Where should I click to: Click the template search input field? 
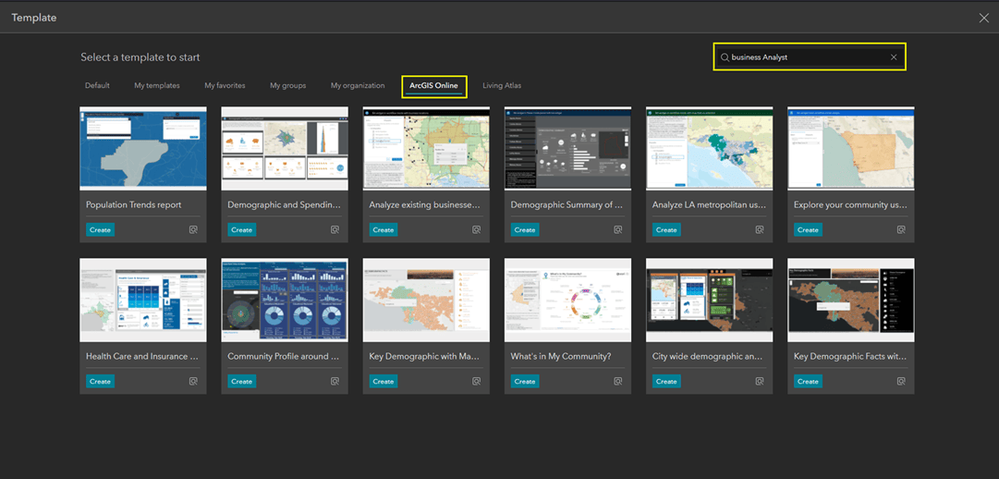[809, 57]
